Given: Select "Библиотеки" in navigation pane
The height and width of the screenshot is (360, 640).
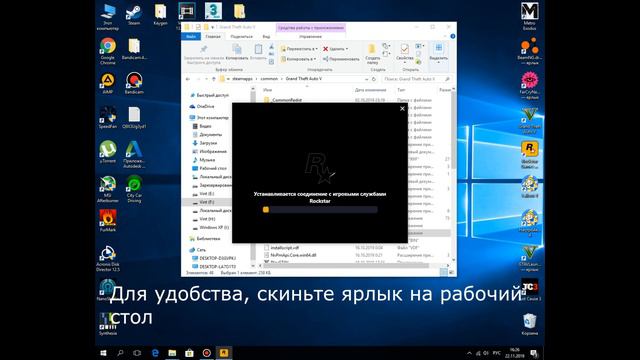Looking at the screenshot, I should click(208, 238).
